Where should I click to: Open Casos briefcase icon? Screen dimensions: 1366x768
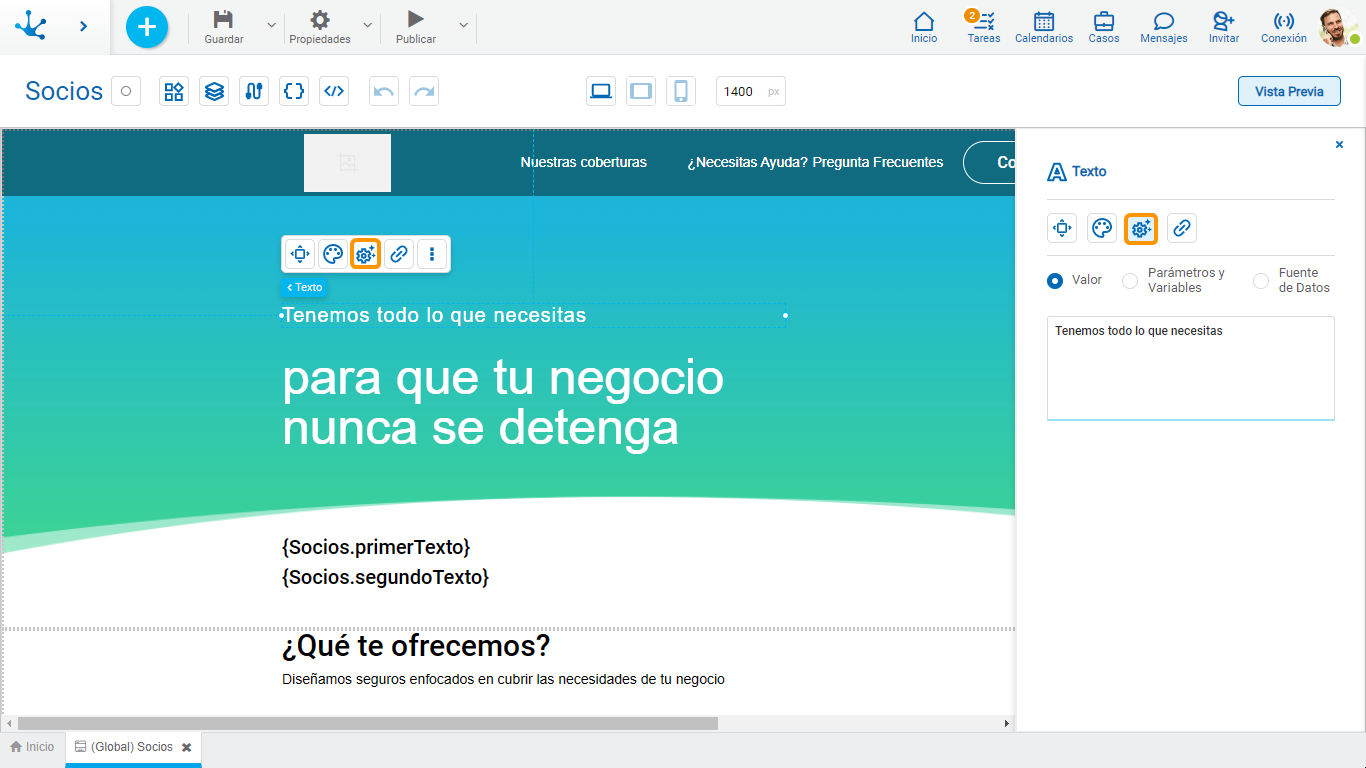[x=1104, y=27]
